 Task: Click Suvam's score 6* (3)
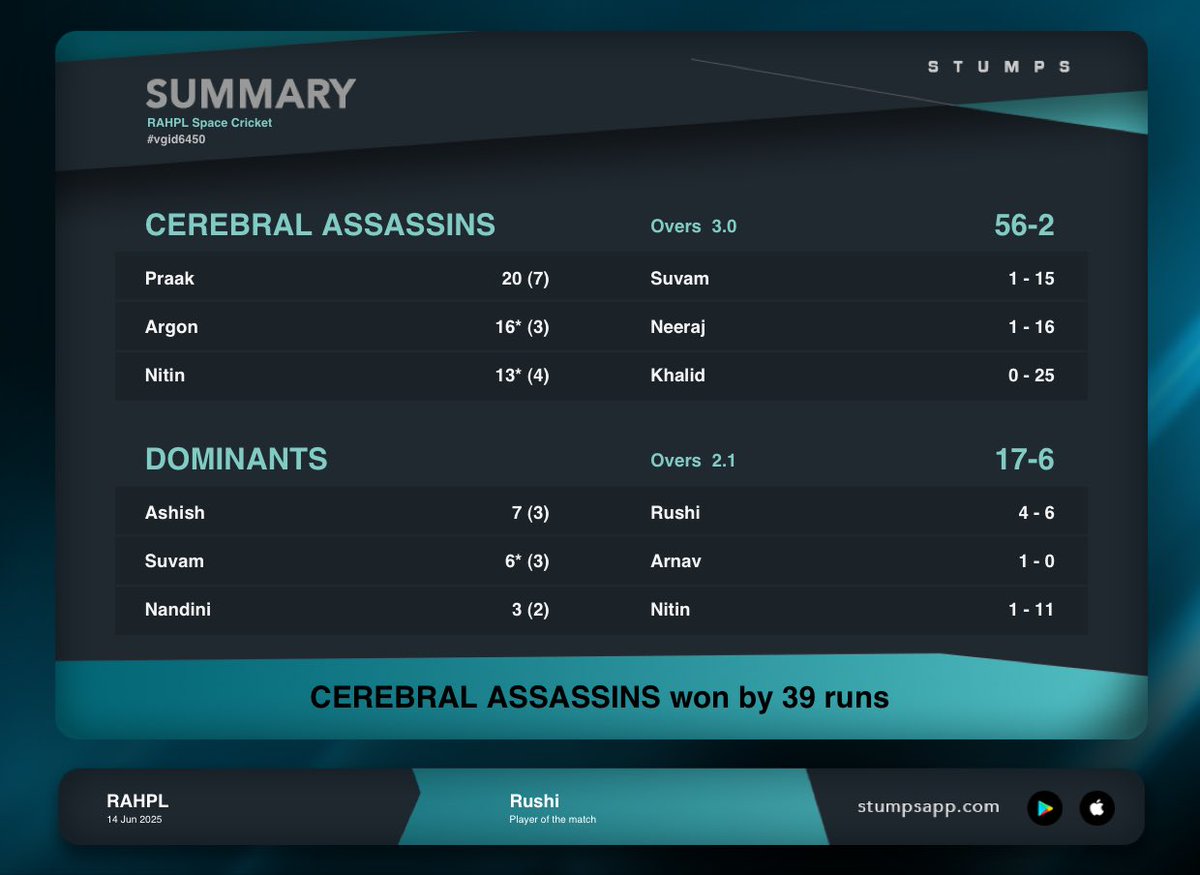coord(525,561)
